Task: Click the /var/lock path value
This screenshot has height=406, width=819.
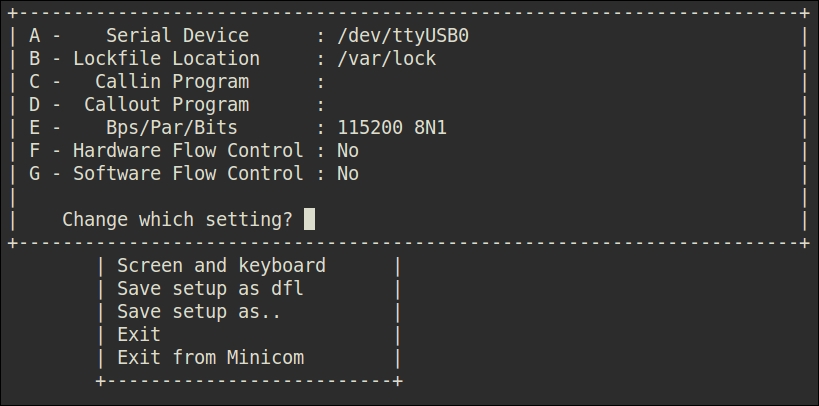Action: tap(387, 59)
